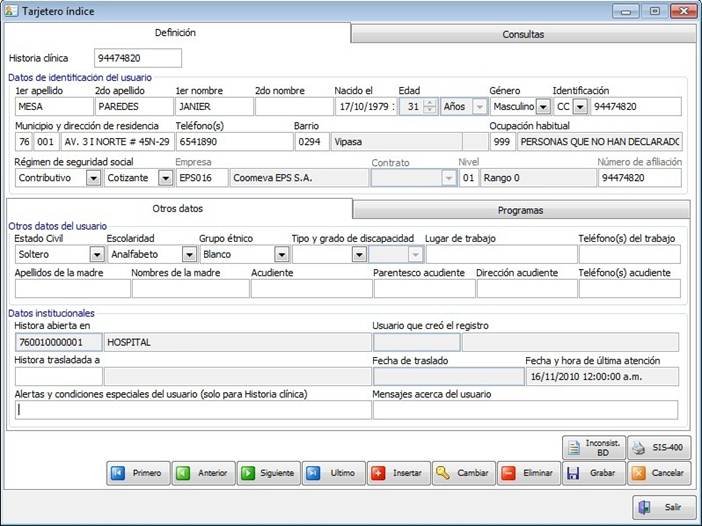
Task: Click the Empresa code field EPS016
Action: tap(202, 178)
